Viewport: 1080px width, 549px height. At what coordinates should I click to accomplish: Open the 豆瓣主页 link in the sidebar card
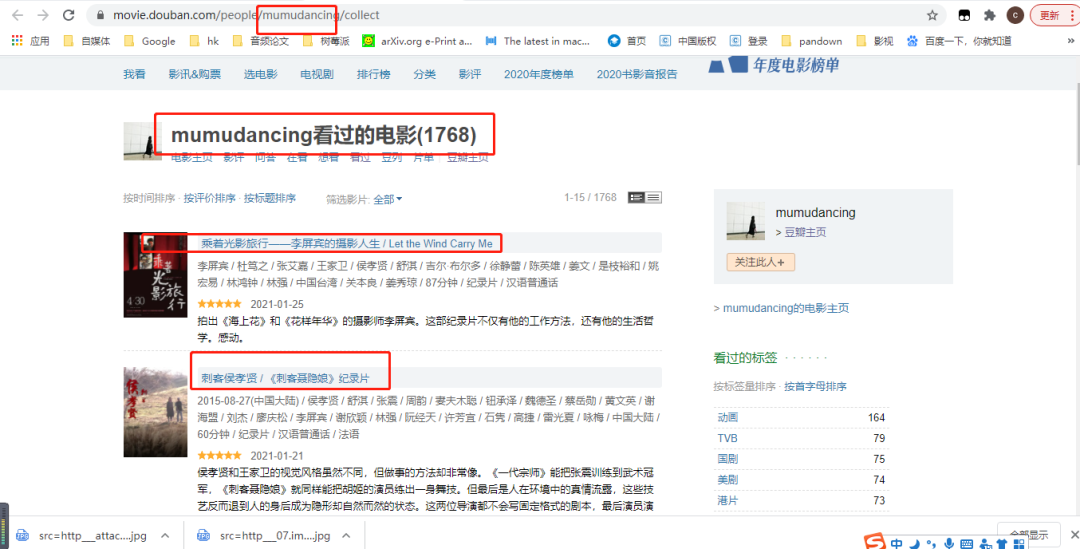click(805, 232)
